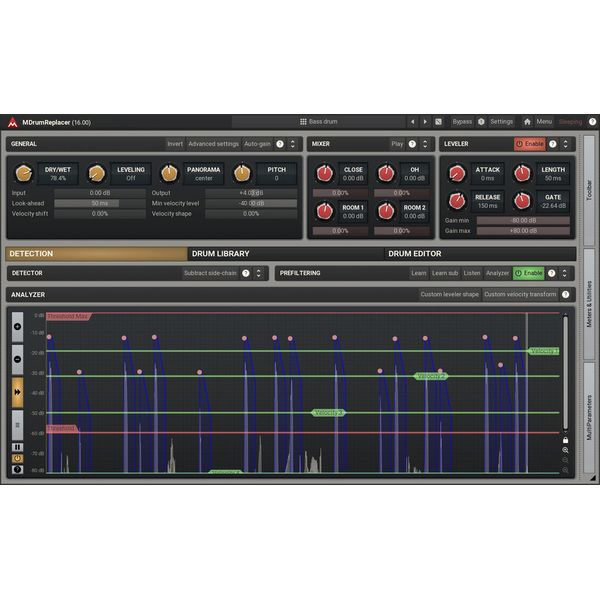Click the lock icon in analyzer
Image resolution: width=600 pixels, height=600 pixels.
click(565, 440)
